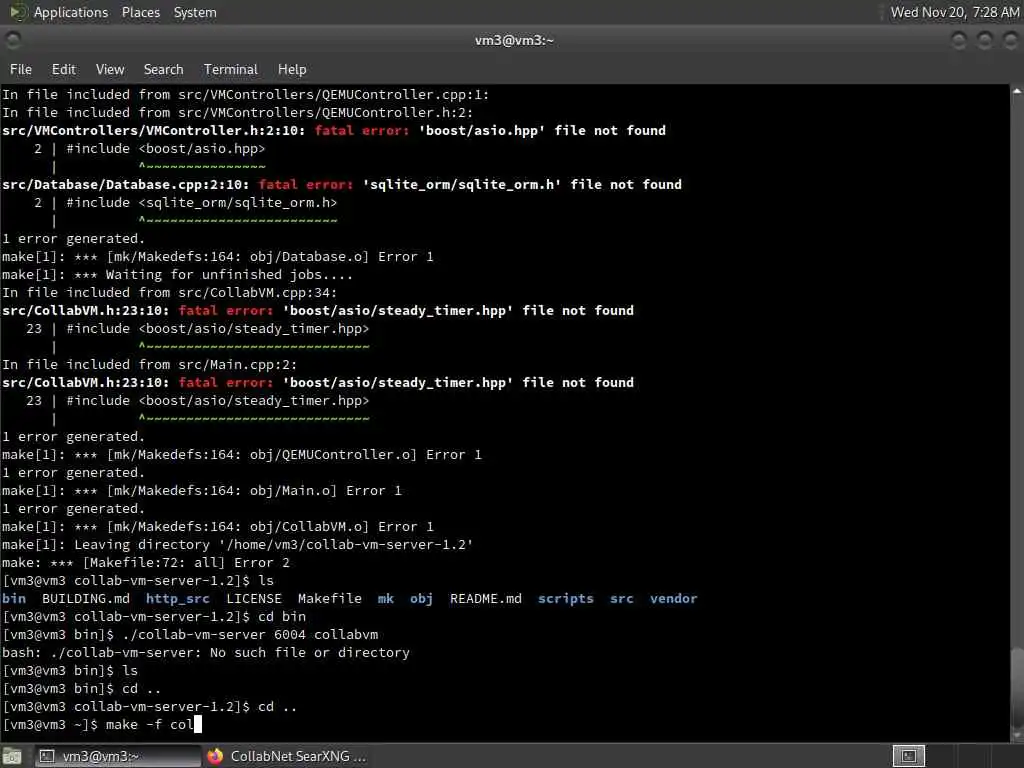Click 'README.md' in the ls output
This screenshot has width=1024, height=768.
click(x=486, y=598)
